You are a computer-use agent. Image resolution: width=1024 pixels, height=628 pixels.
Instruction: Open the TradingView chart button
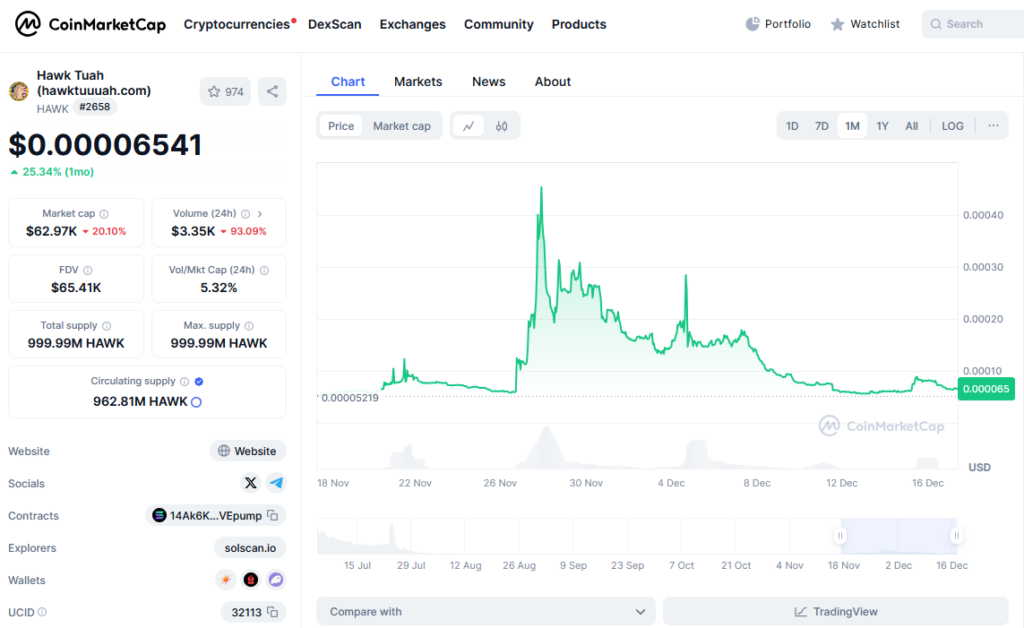(x=836, y=612)
